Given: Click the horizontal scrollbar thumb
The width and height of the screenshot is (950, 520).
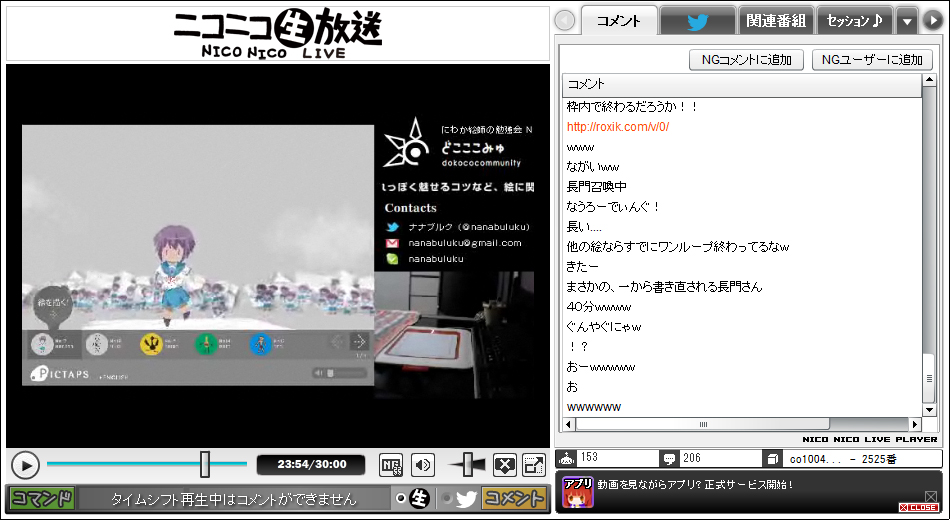Looking at the screenshot, I should coord(703,424).
